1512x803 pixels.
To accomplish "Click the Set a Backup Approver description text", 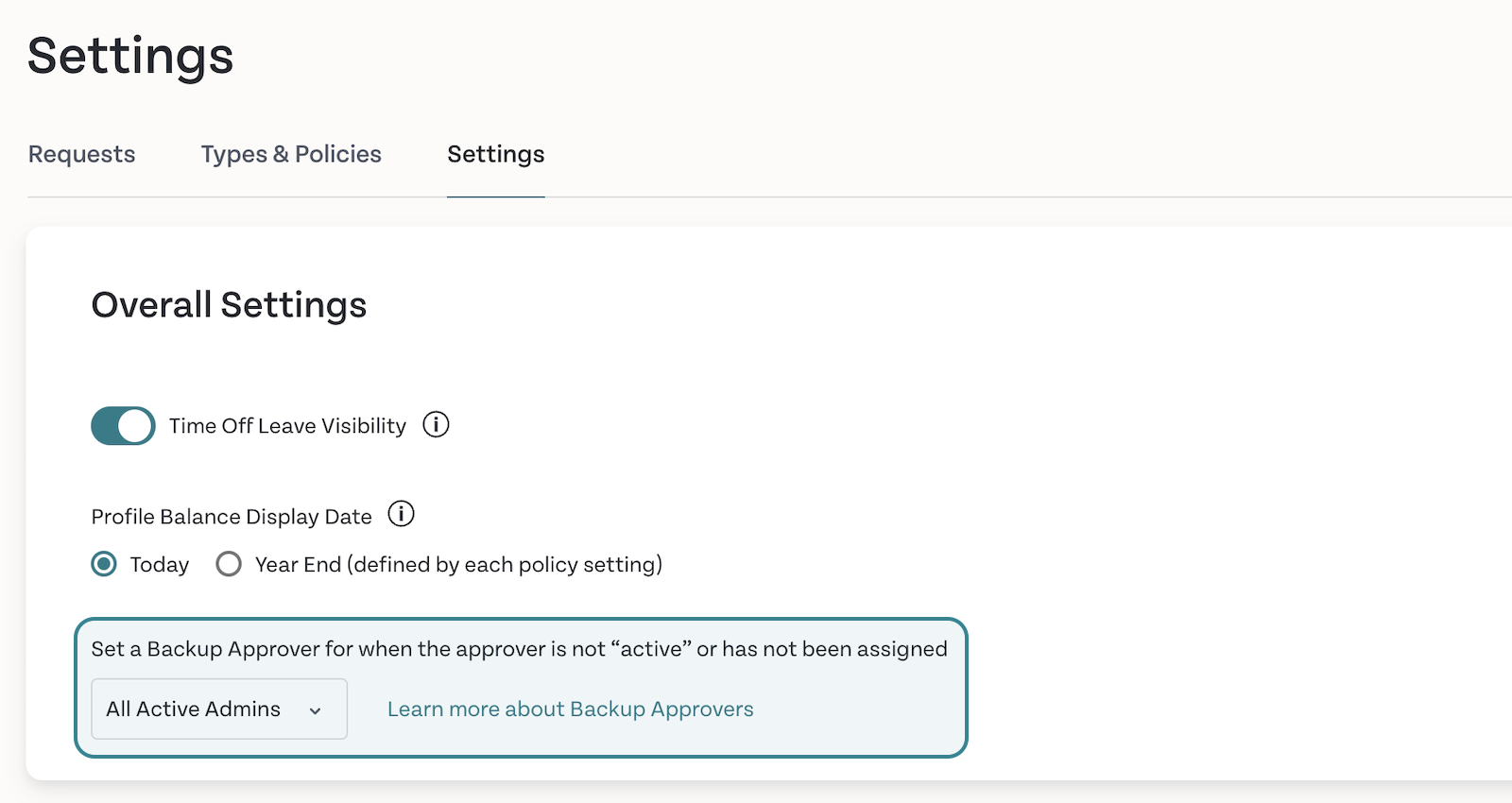I will (x=519, y=649).
